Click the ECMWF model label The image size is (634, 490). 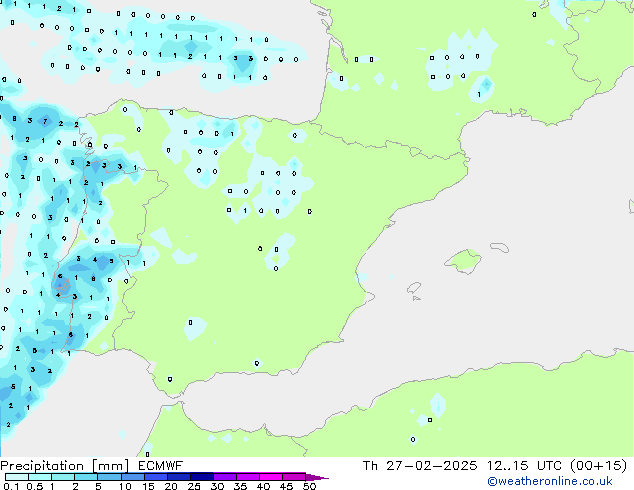[161, 466]
